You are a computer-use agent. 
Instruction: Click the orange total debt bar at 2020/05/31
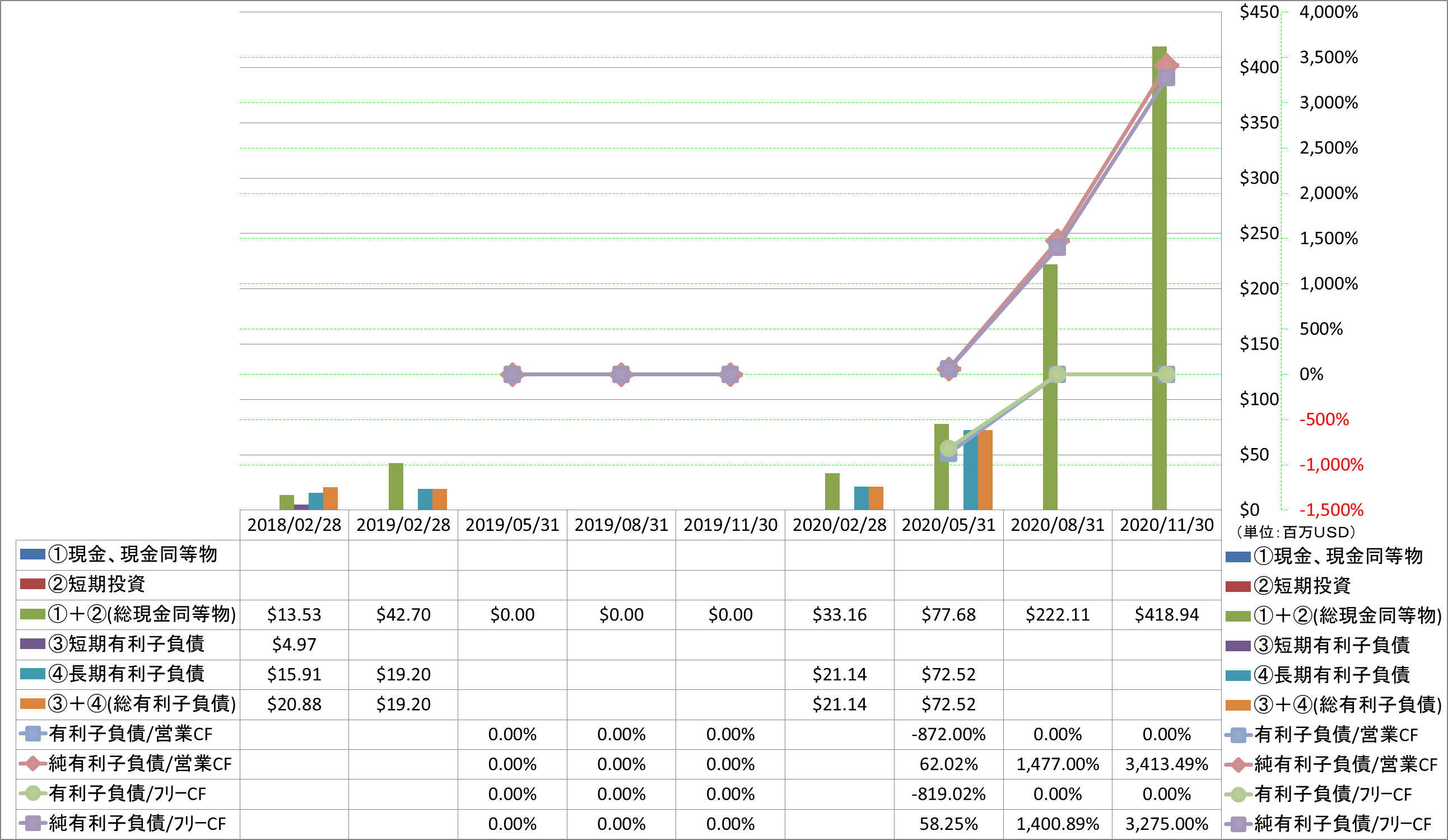(985, 470)
